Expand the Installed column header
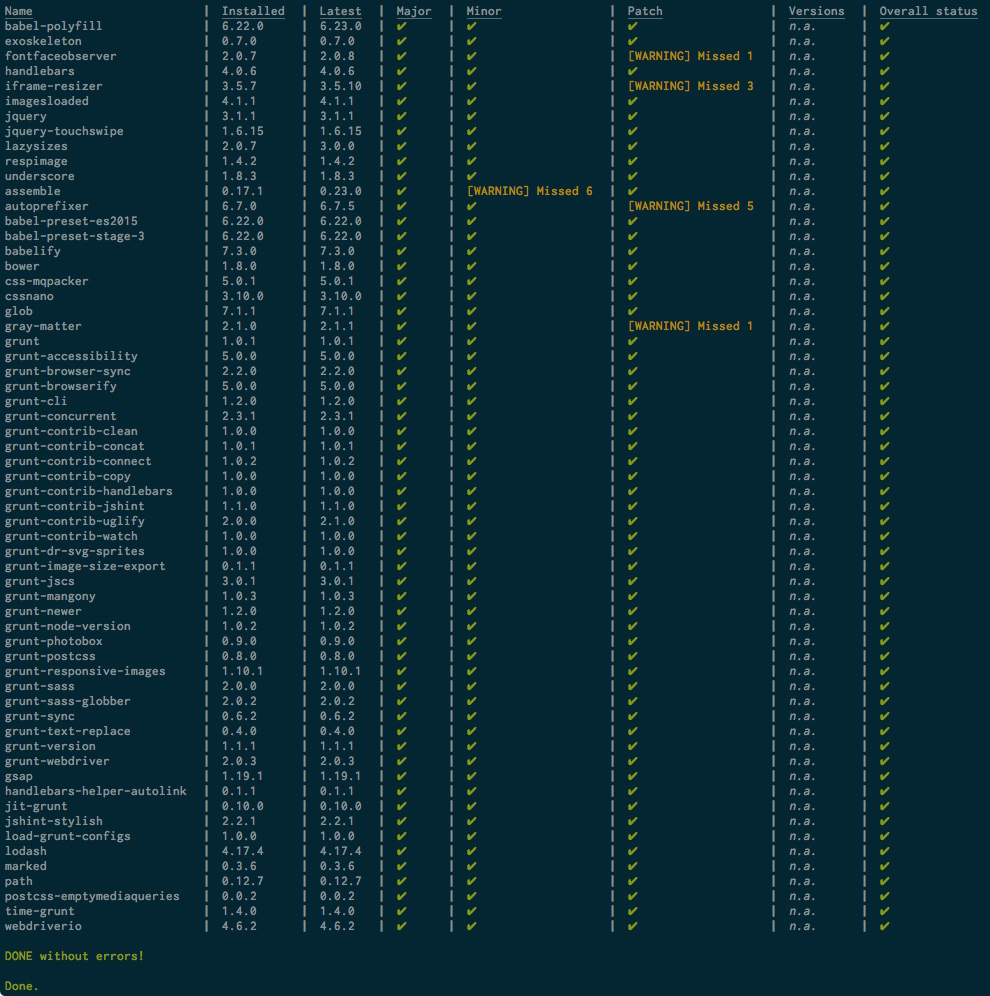 coord(252,11)
